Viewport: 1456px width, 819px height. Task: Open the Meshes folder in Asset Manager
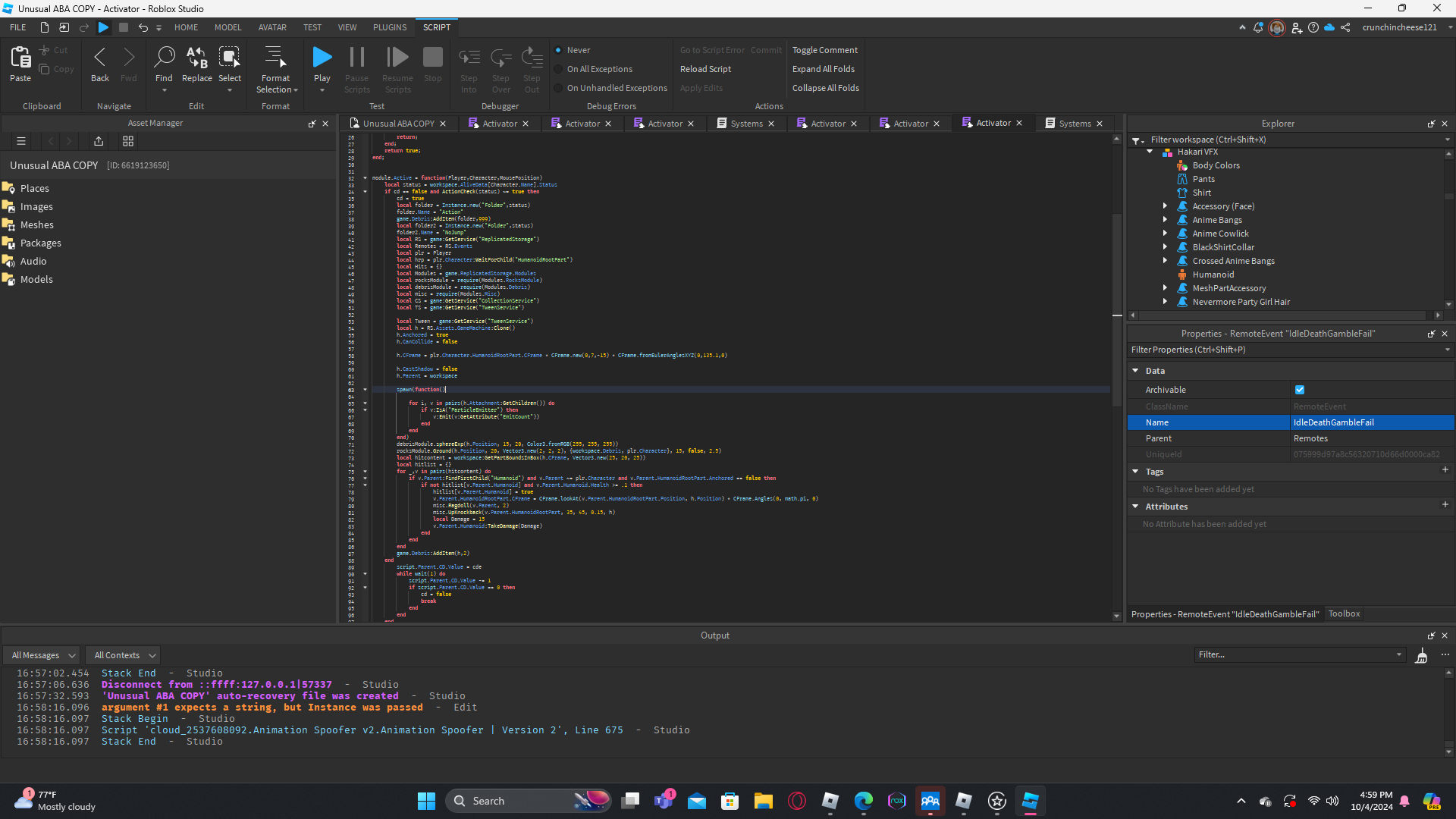[36, 224]
